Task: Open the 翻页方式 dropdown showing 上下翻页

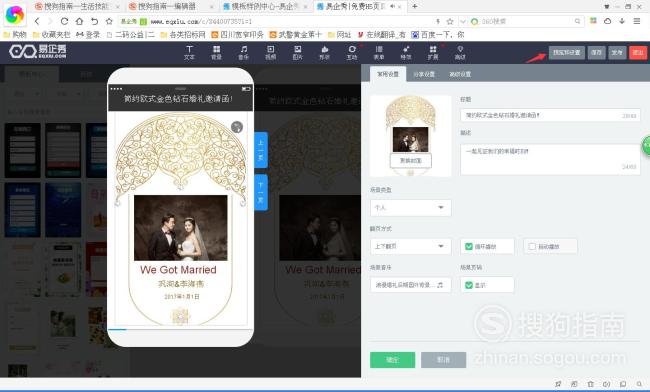Action: (410, 247)
